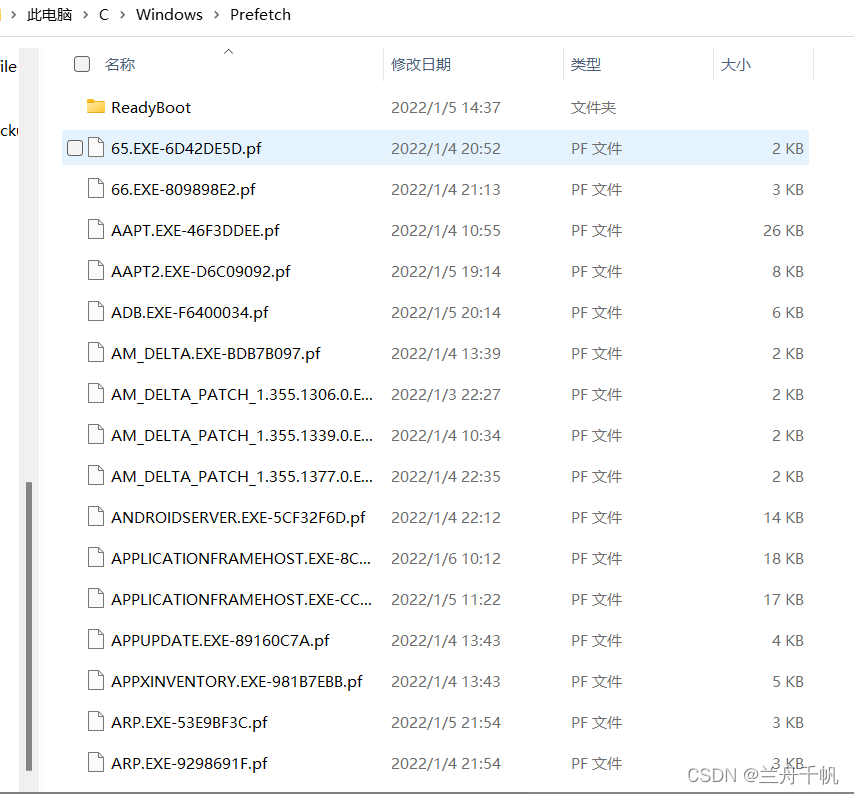Select file name AAPT.EXE-46F3DDEE.pf
Screen dimensions: 854x794
coord(195,230)
